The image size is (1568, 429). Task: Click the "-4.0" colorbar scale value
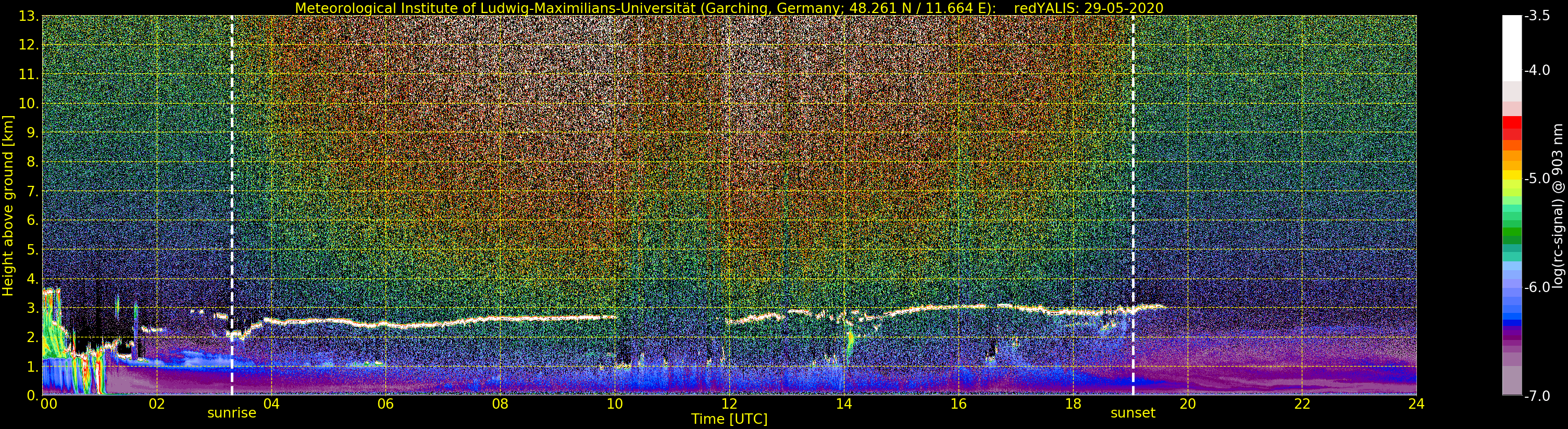click(x=1537, y=70)
